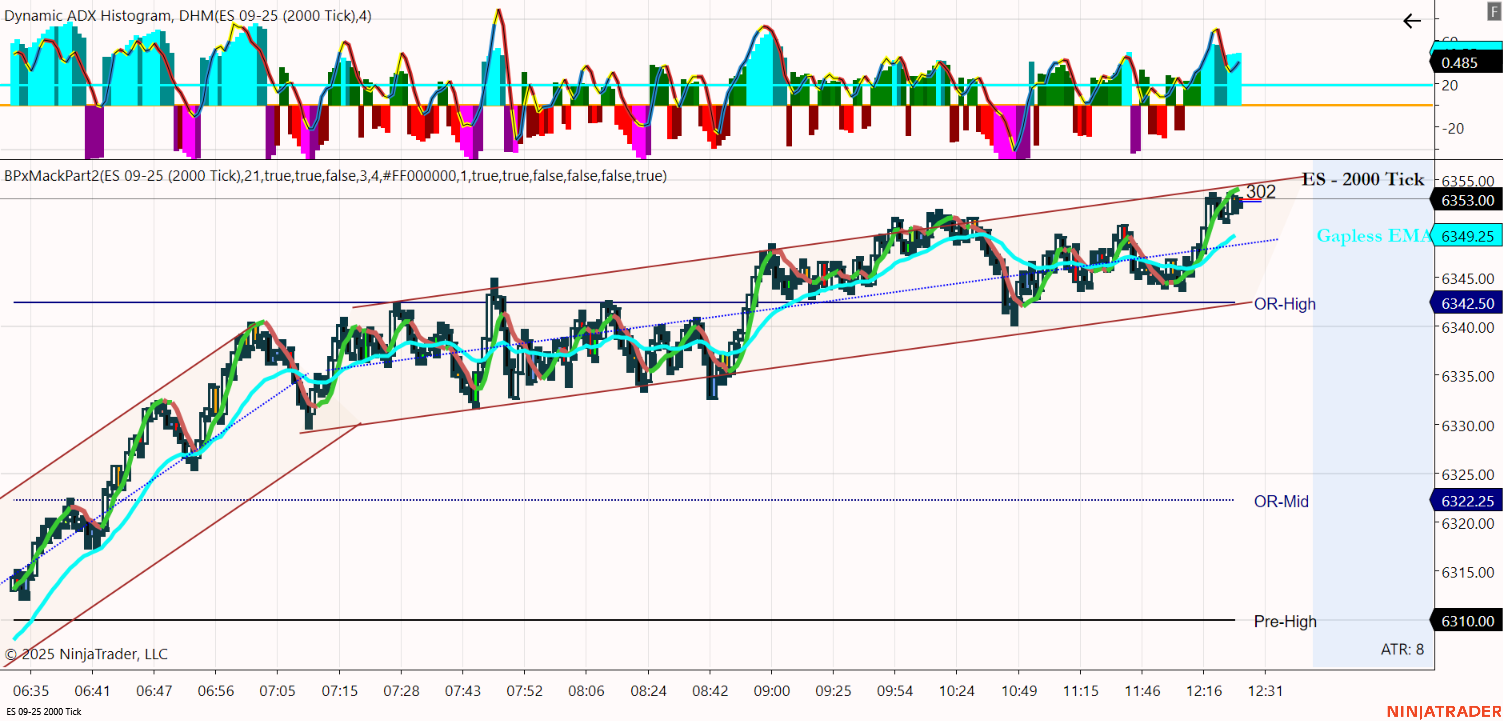
Task: Click the 06:47 time axis label
Action: point(154,691)
